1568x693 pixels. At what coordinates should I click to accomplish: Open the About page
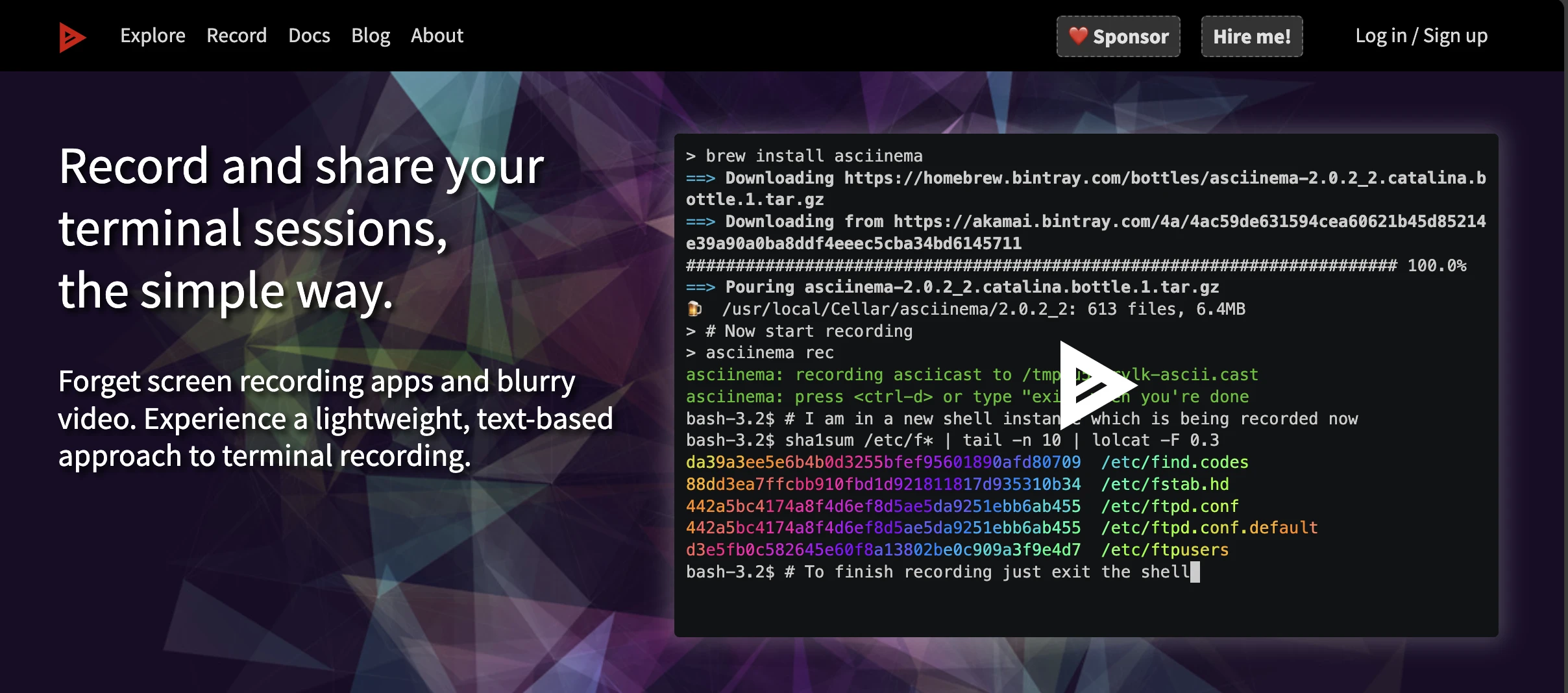point(437,36)
